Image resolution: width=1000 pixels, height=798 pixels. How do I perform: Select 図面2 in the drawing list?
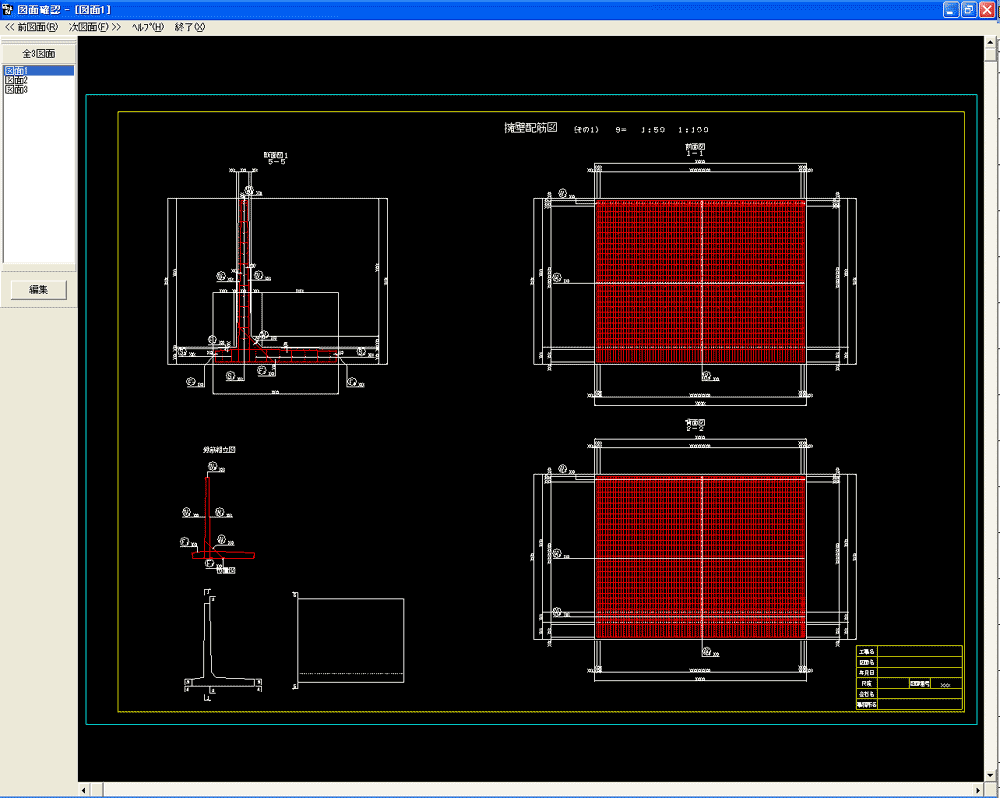(16, 80)
